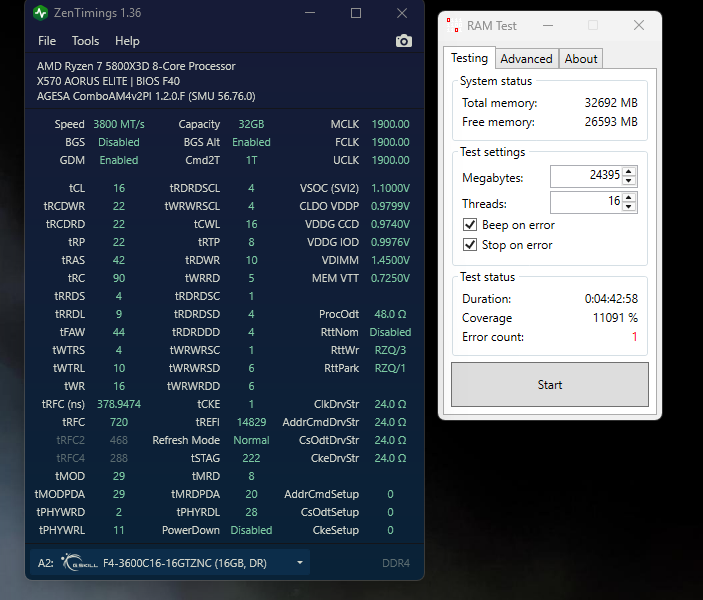Click the X570 AORUS ELITE BIOS F40 line
Screen dimensions: 703x600
(x=108, y=81)
